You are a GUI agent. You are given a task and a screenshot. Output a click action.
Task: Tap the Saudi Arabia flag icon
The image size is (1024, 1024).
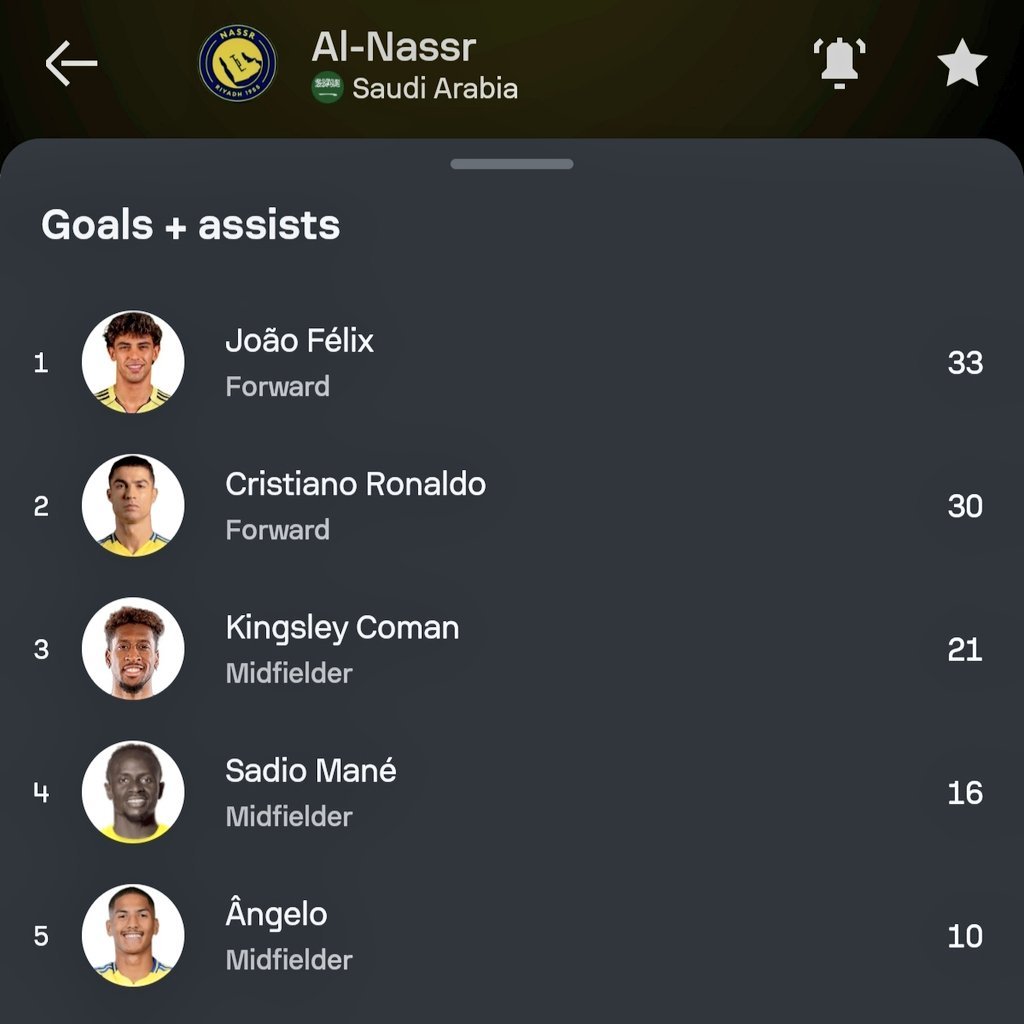pos(327,88)
